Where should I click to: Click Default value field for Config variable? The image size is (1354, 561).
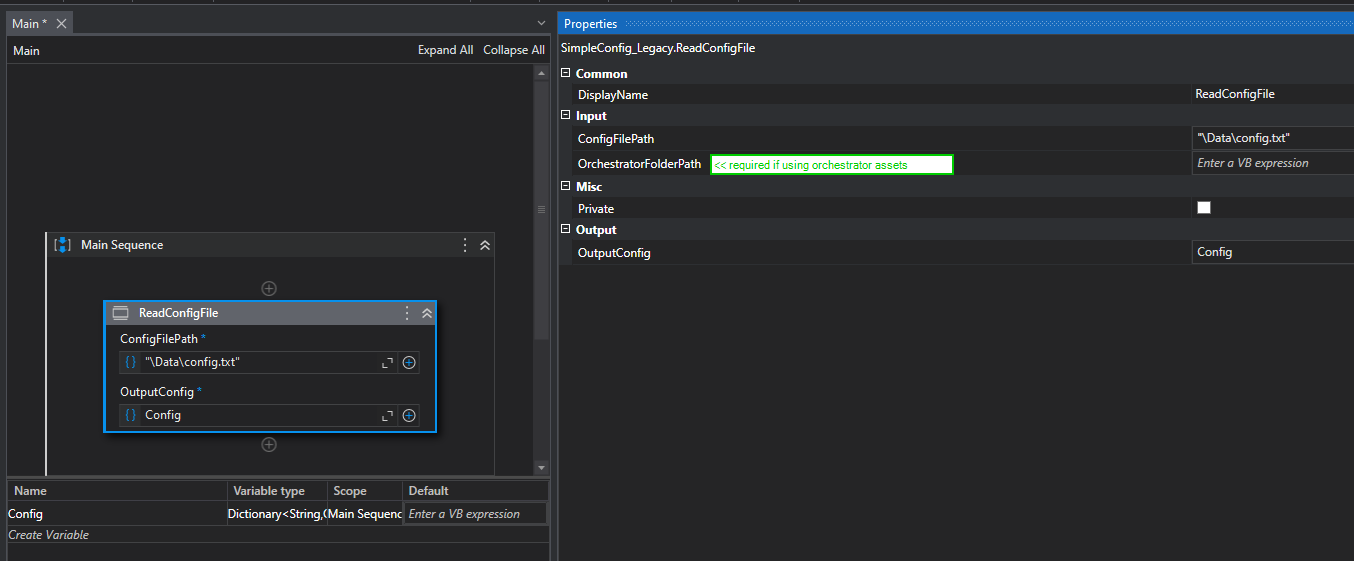tap(475, 514)
